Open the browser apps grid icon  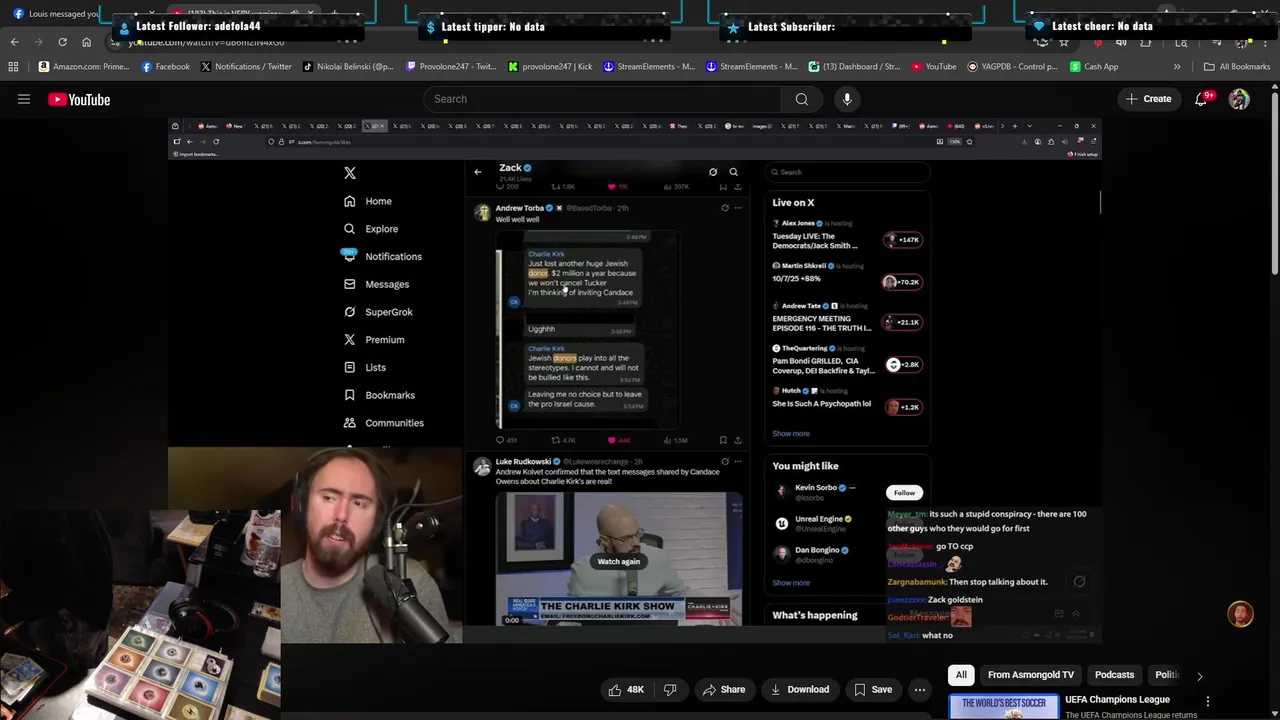[13, 67]
